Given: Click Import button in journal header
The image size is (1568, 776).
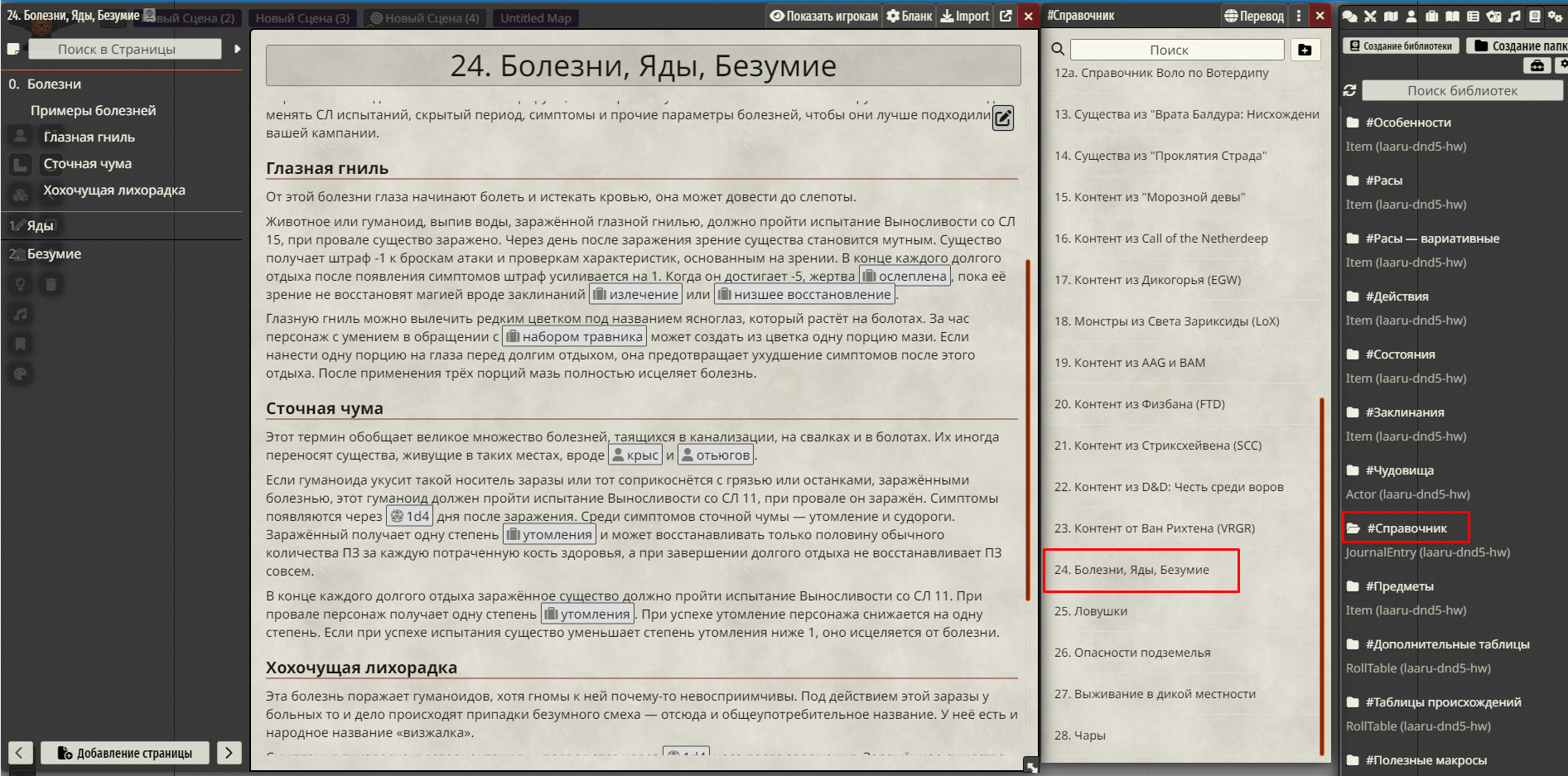Looking at the screenshot, I should (965, 16).
